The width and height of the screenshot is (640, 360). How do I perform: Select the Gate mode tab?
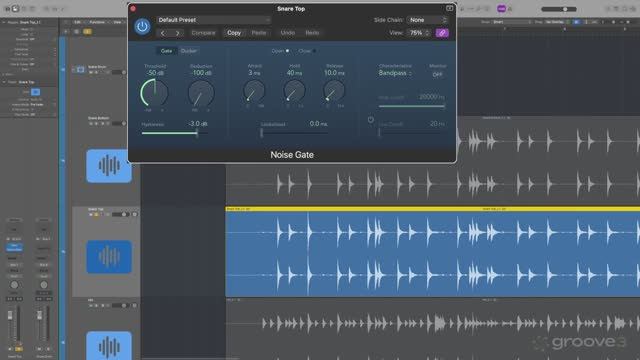[x=167, y=51]
